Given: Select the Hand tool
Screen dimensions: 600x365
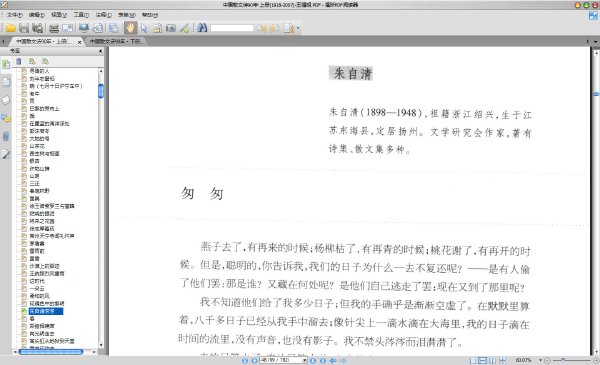Looking at the screenshot, I should pos(130,28).
